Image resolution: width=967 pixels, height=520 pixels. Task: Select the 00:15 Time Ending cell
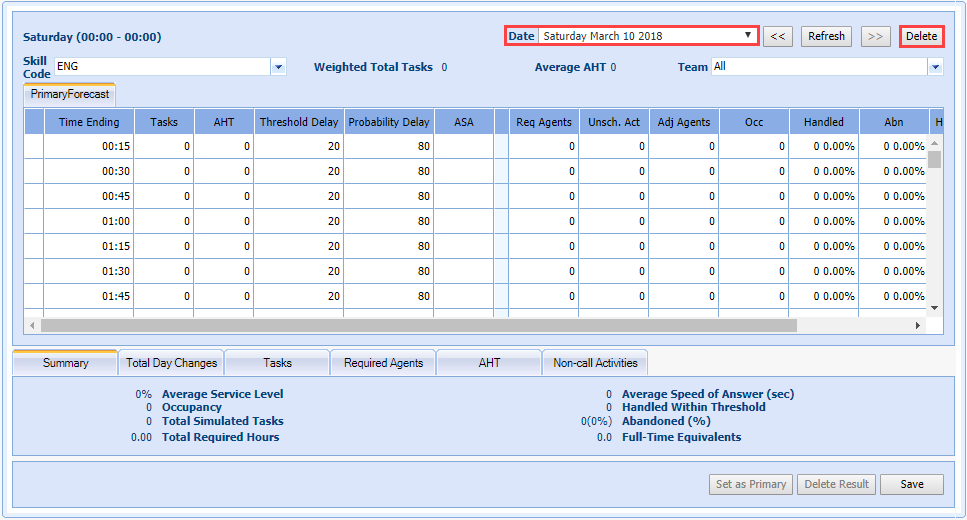coord(89,146)
